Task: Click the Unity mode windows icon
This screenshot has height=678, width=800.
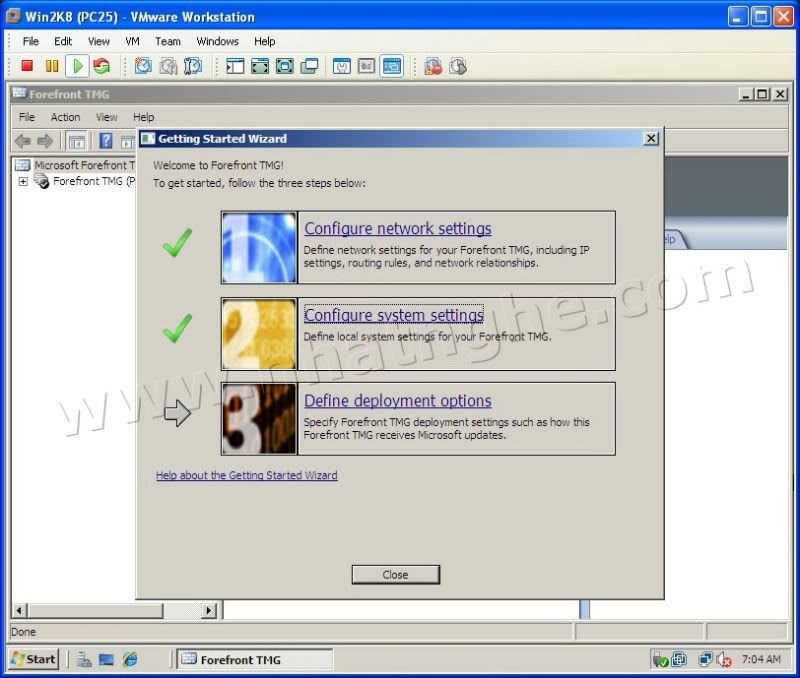Action: tap(309, 66)
